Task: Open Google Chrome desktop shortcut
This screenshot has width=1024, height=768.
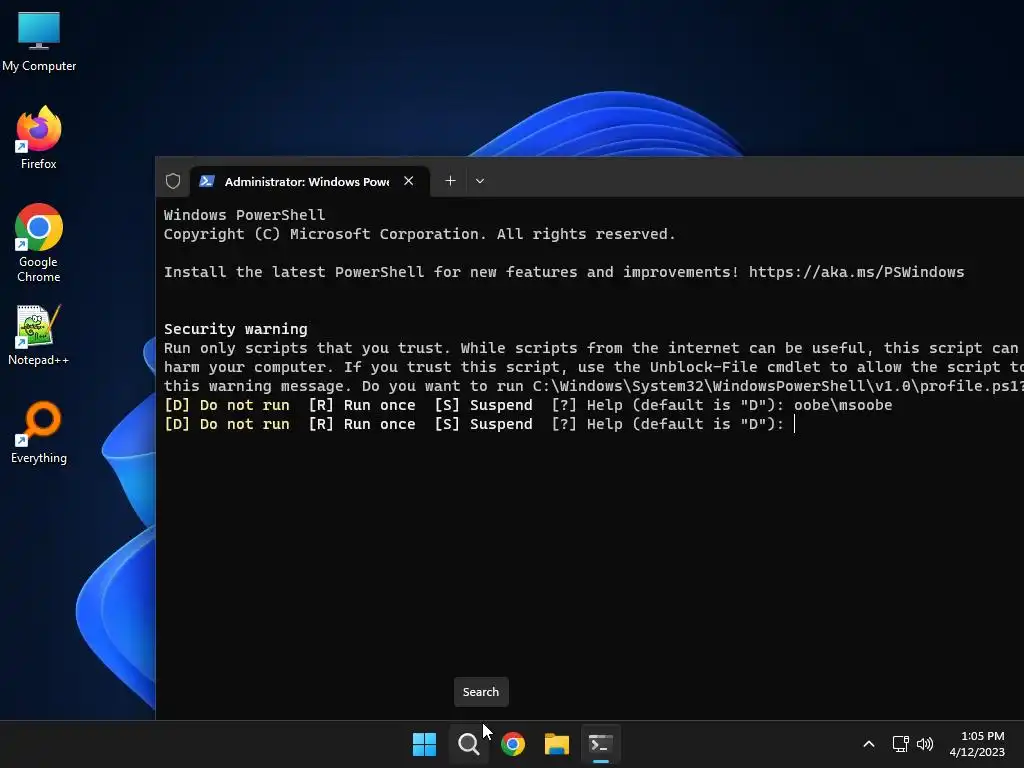Action: tap(39, 242)
